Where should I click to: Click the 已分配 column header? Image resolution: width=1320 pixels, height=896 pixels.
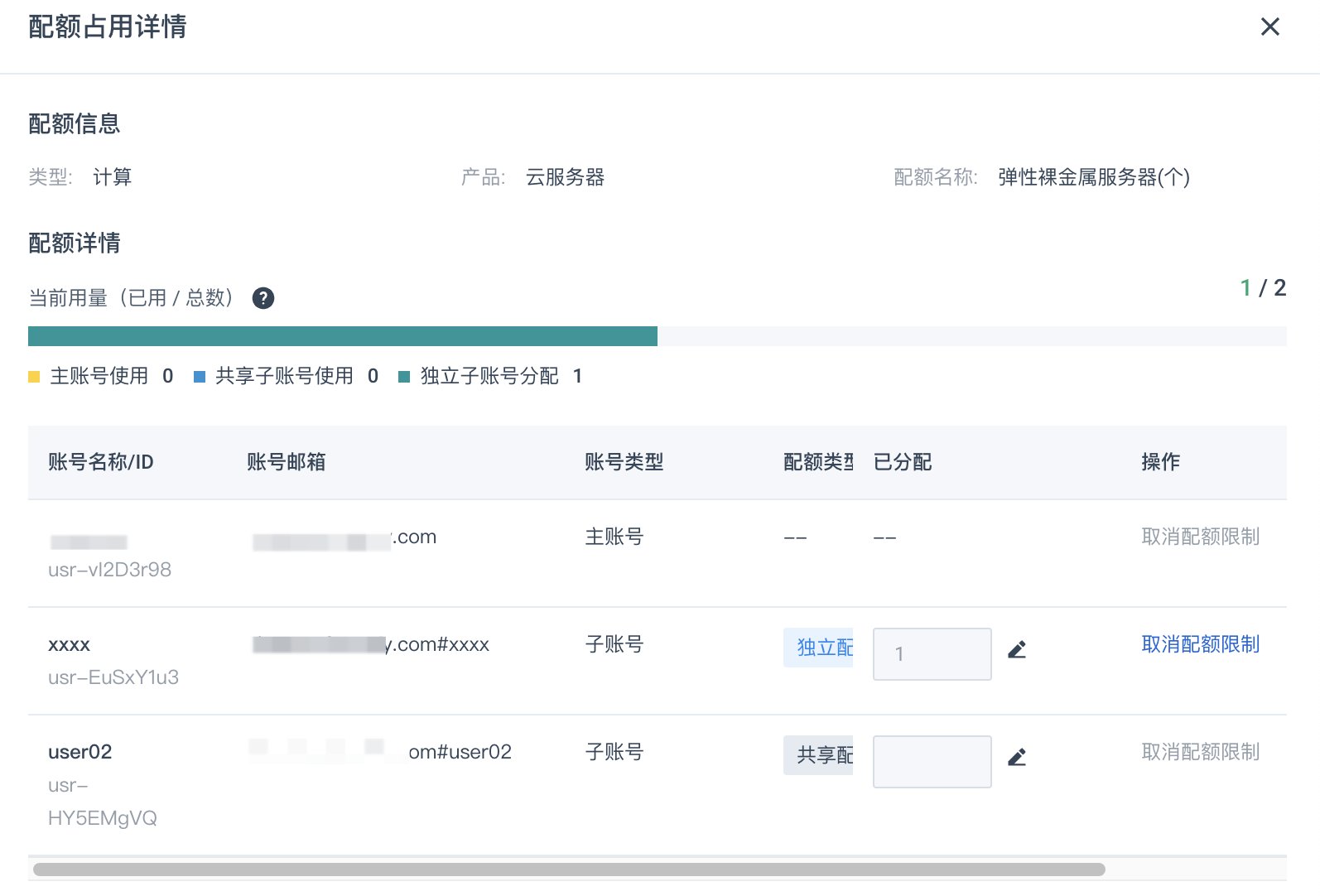[x=903, y=462]
